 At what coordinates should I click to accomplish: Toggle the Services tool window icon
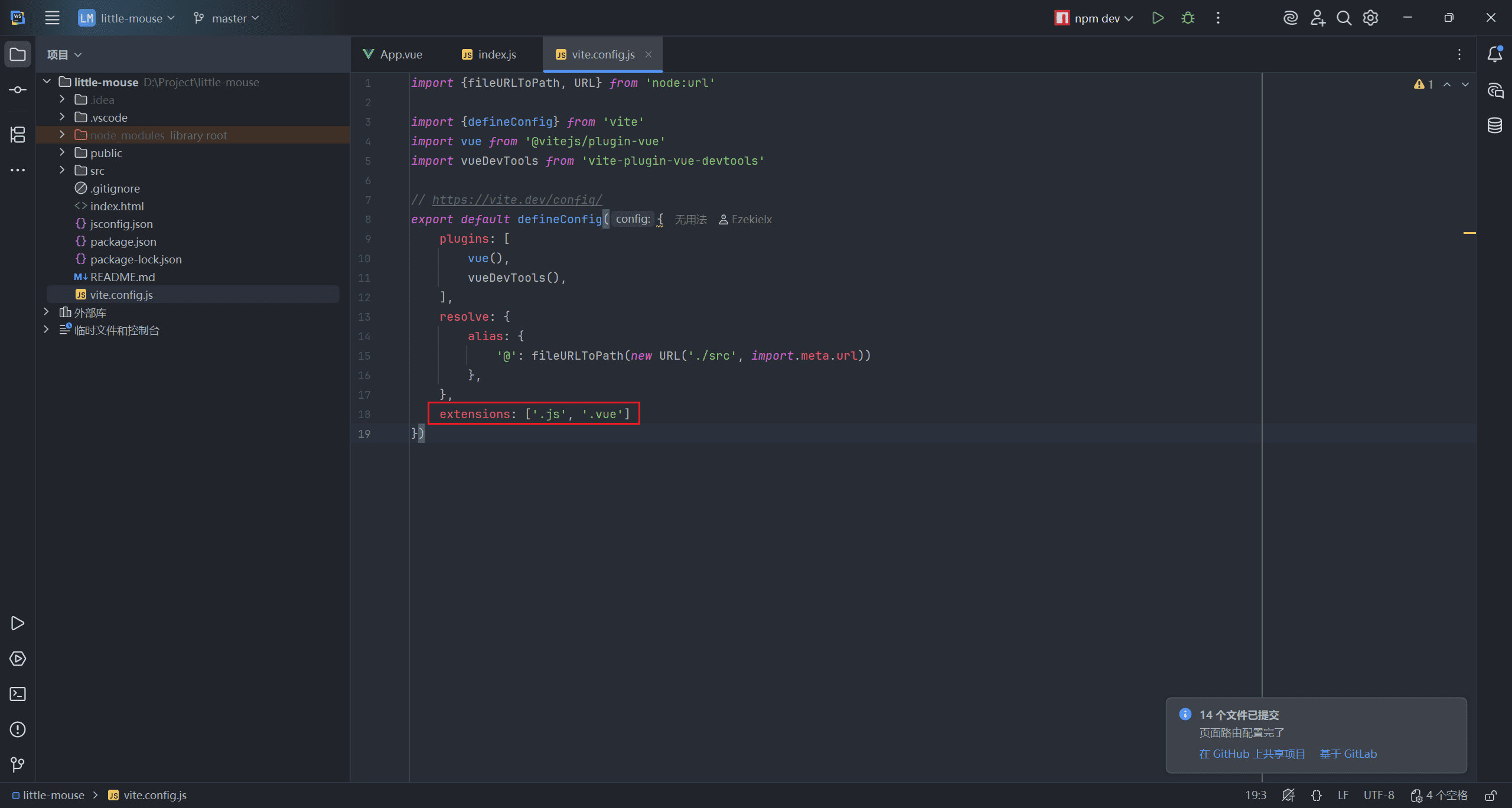pyautogui.click(x=18, y=659)
